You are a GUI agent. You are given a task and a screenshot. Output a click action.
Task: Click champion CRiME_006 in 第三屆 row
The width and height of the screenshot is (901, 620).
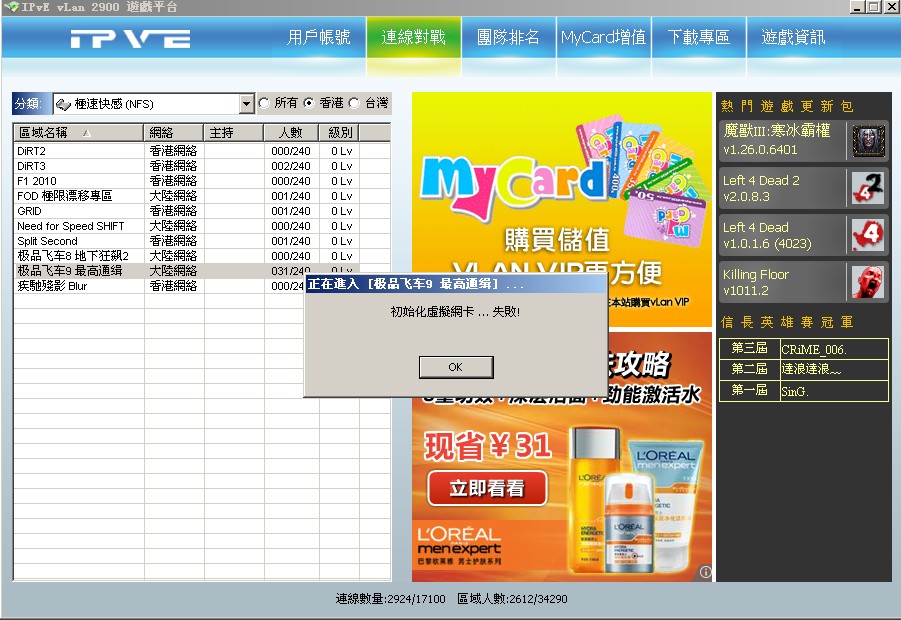point(833,349)
